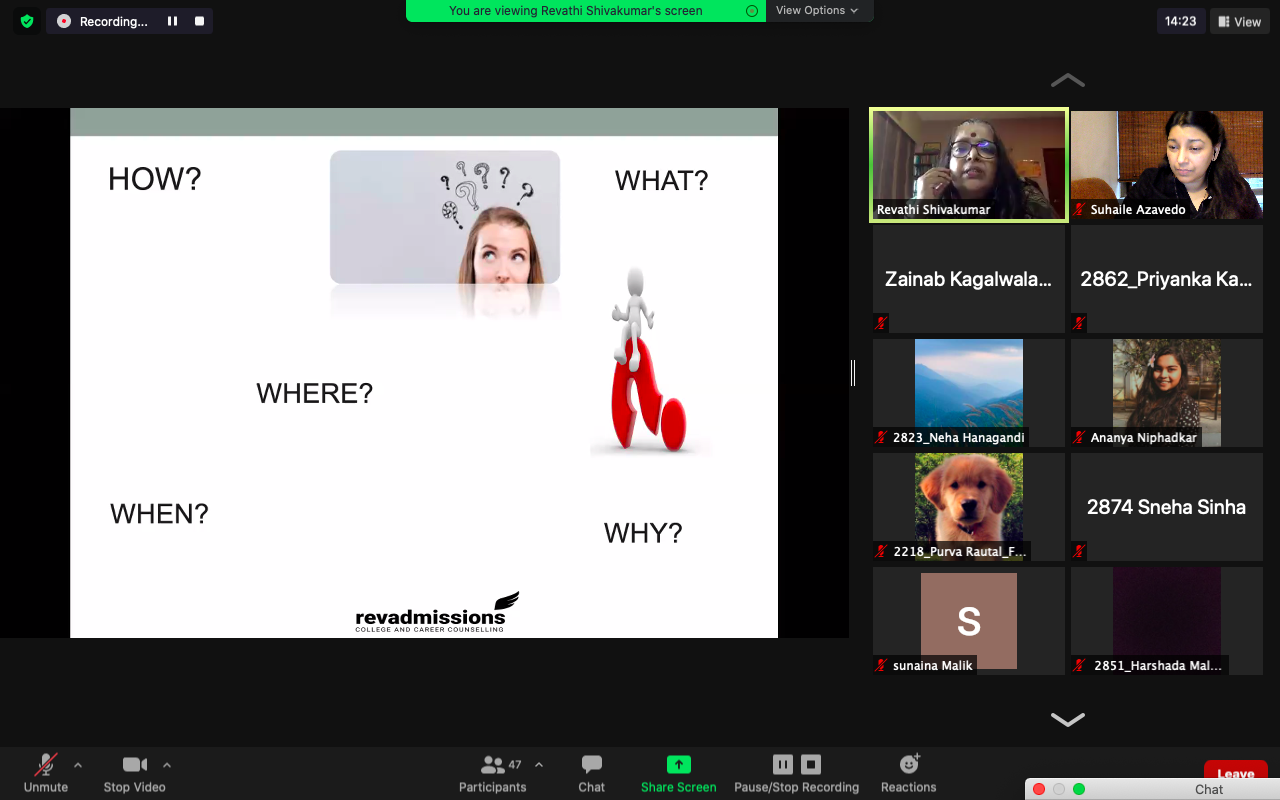Click the green Share Screen icon
Viewport: 1280px width, 800px height.
(679, 765)
